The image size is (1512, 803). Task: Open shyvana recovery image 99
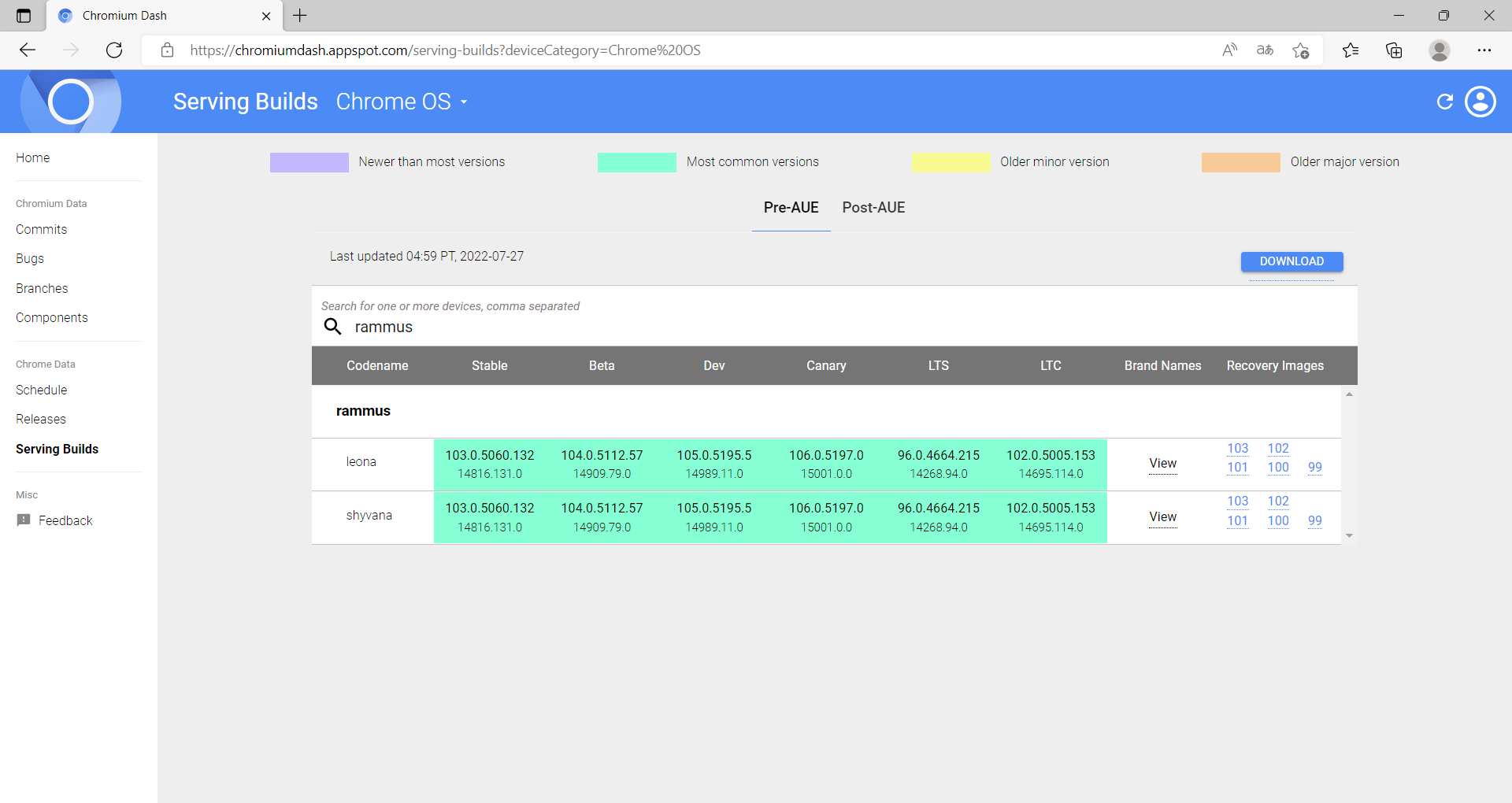1315,520
